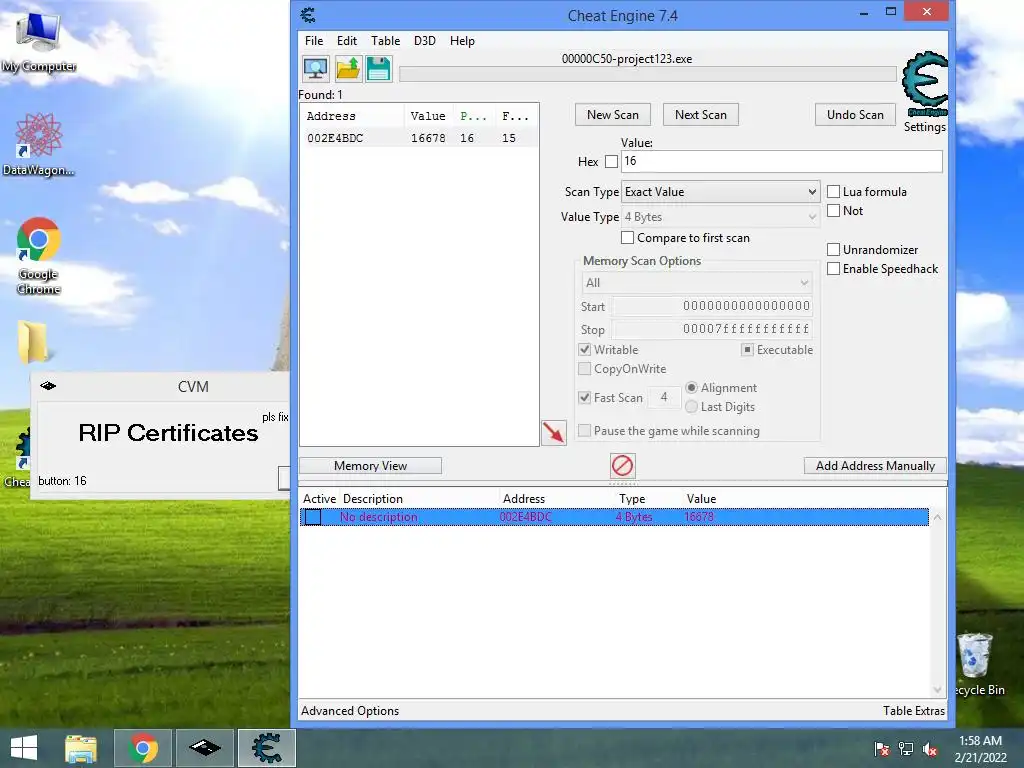
Task: Switch to CVM app in taskbar
Action: point(204,748)
